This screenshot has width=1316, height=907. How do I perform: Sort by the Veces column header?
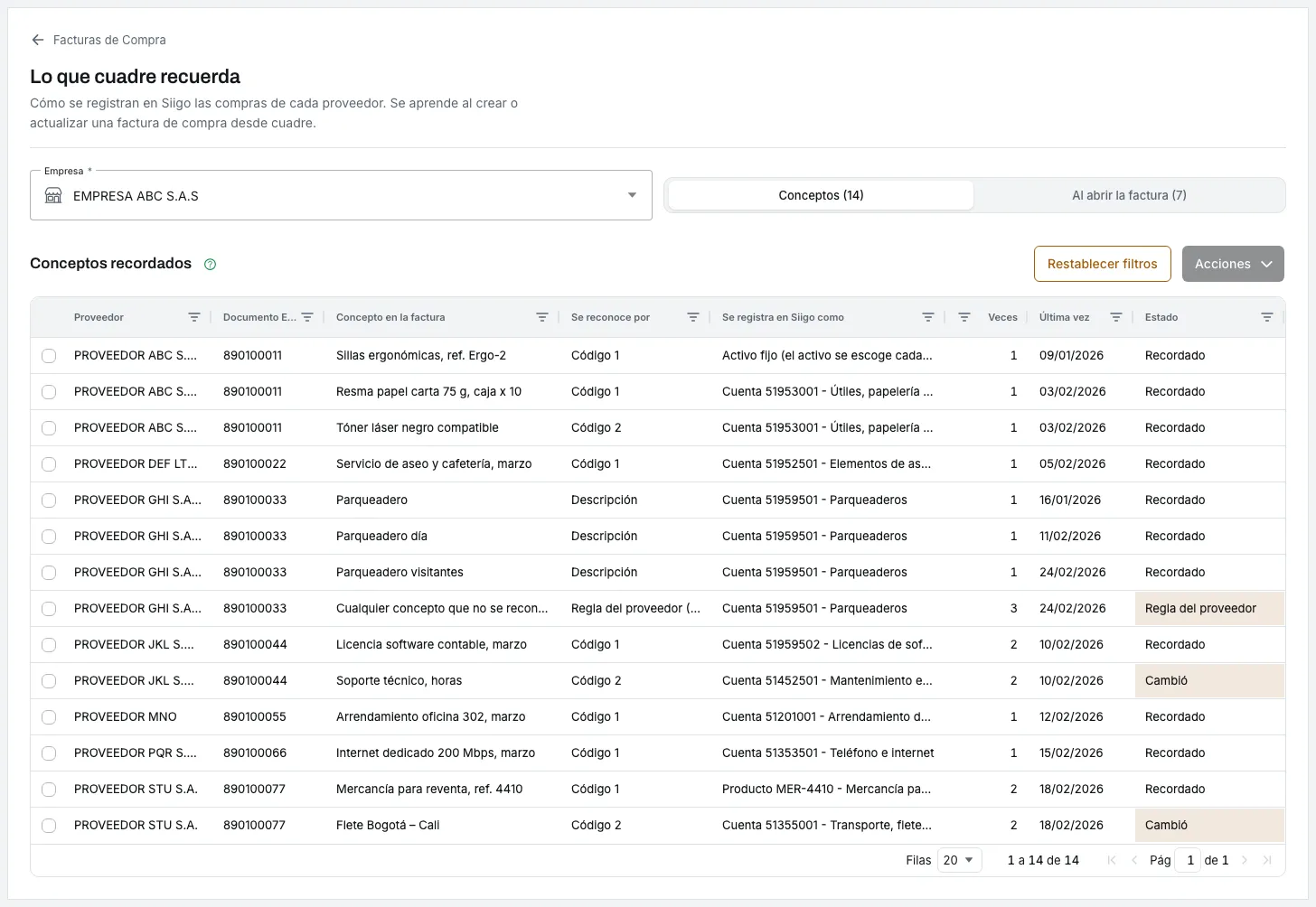[1002, 317]
